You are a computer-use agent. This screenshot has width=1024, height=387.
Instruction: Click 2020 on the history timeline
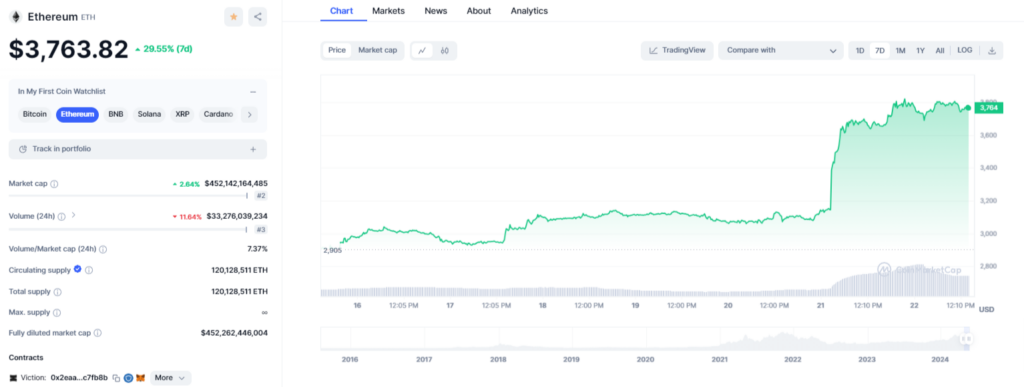645,360
